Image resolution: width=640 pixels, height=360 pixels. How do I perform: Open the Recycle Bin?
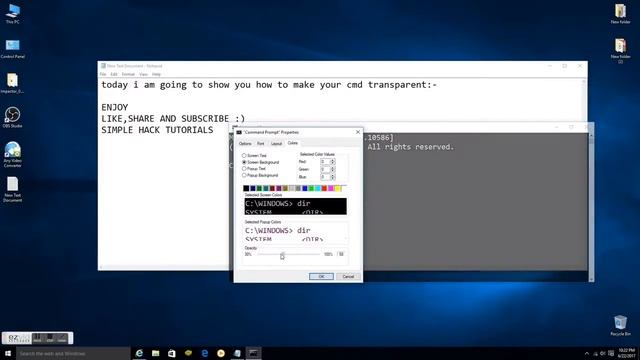tap(620, 325)
